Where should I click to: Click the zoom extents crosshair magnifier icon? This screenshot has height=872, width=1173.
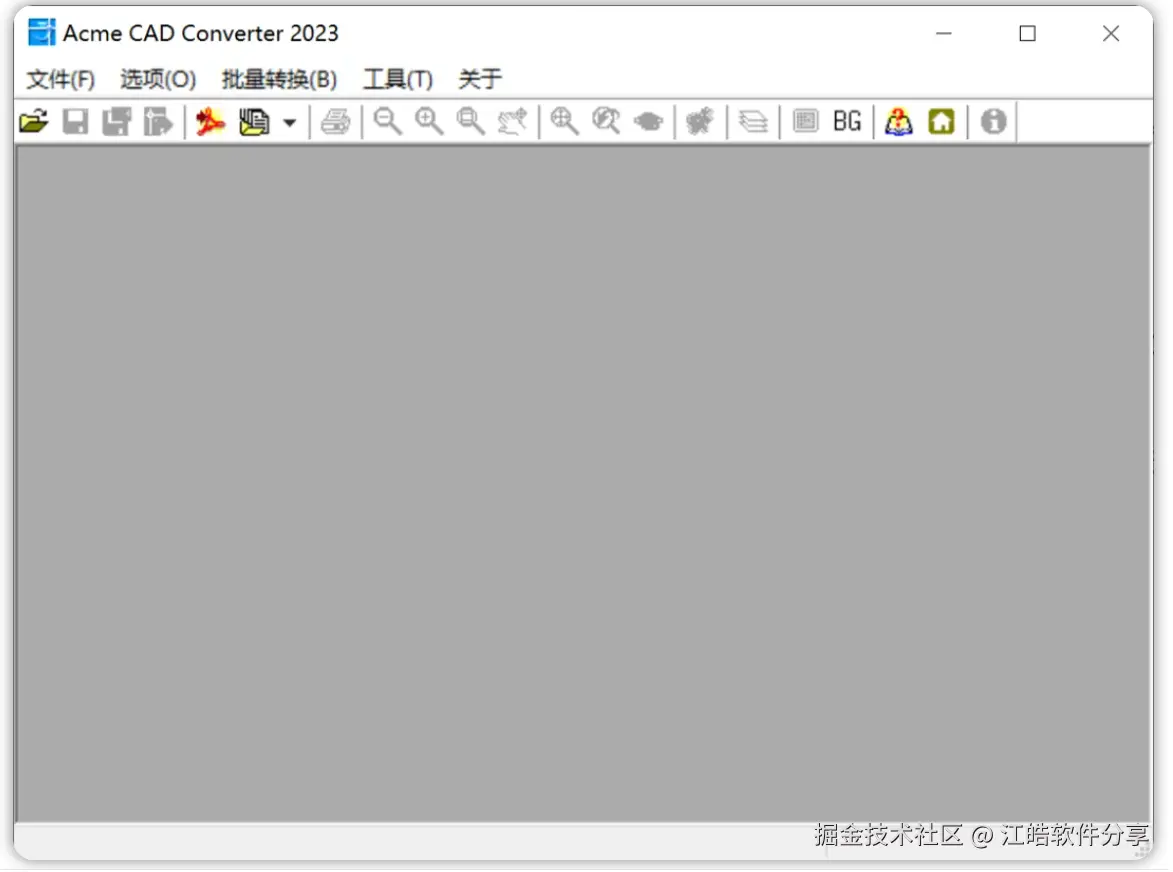point(565,121)
